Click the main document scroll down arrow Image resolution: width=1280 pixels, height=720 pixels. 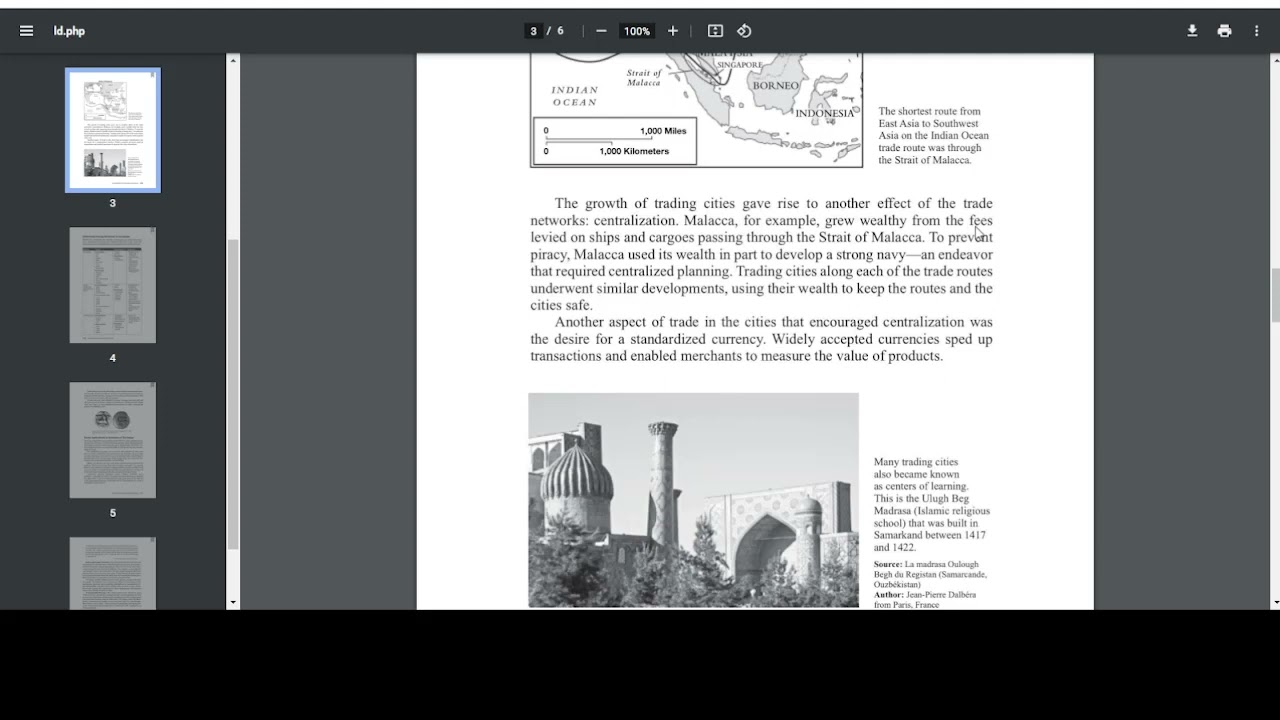(1274, 603)
